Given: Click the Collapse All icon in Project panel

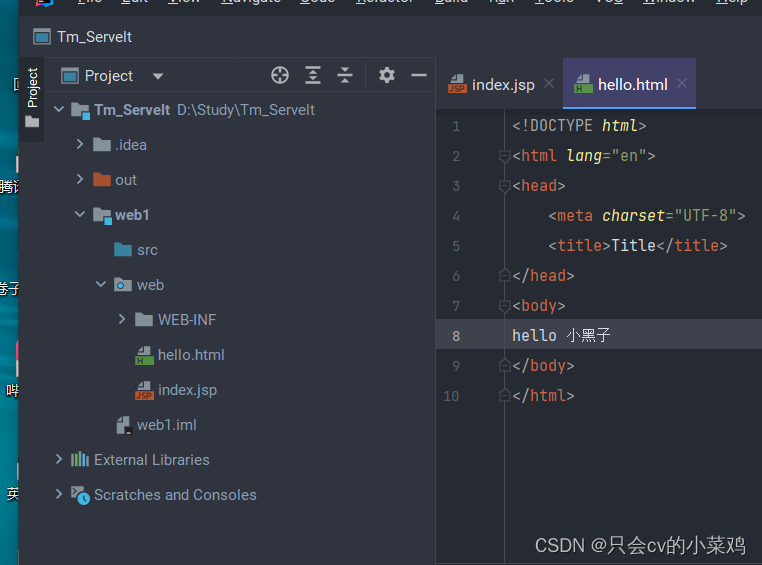Looking at the screenshot, I should 345,75.
